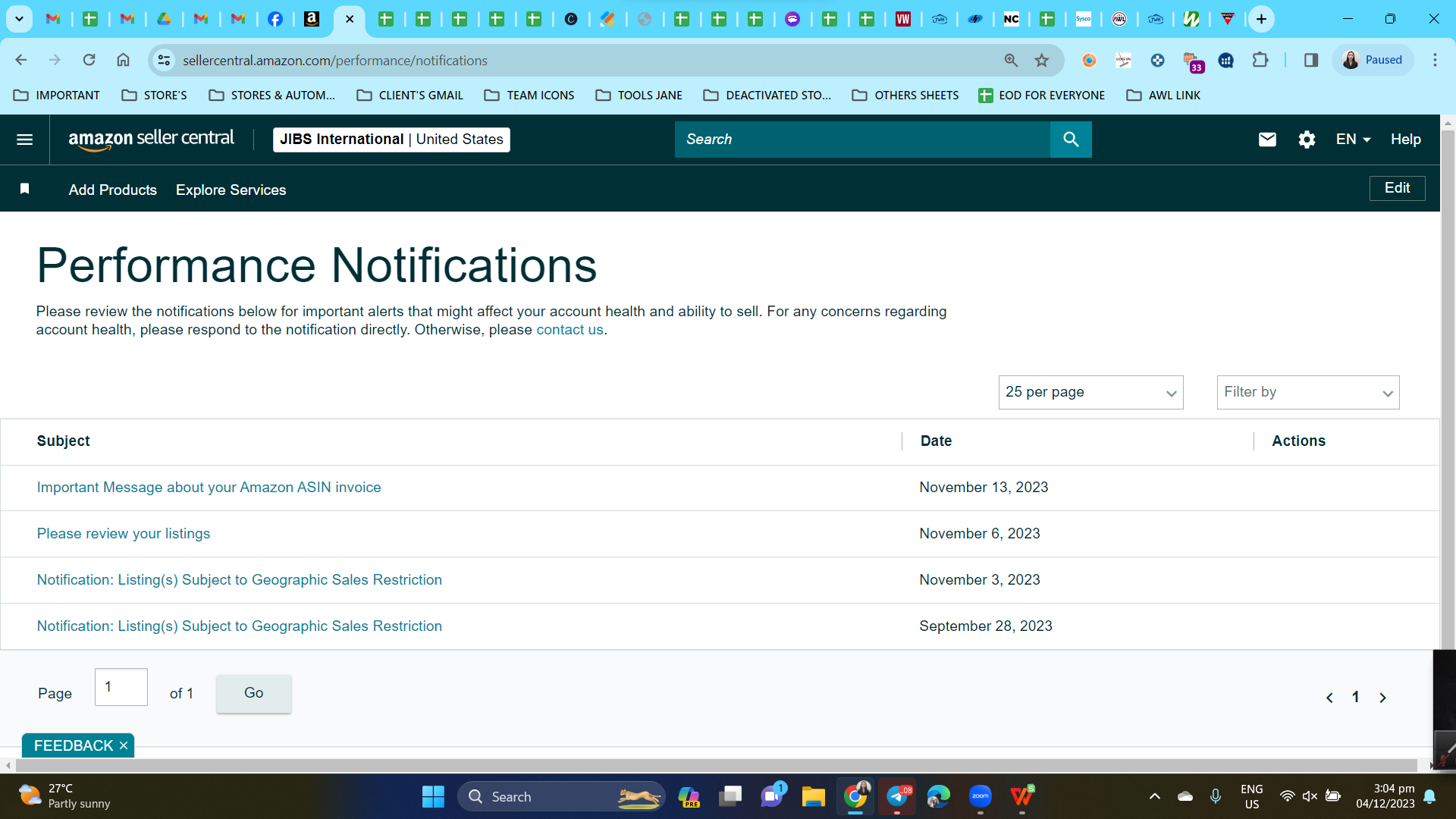The width and height of the screenshot is (1456, 819).
Task: Click the horizontal scrollbar at page bottom
Action: 716,765
